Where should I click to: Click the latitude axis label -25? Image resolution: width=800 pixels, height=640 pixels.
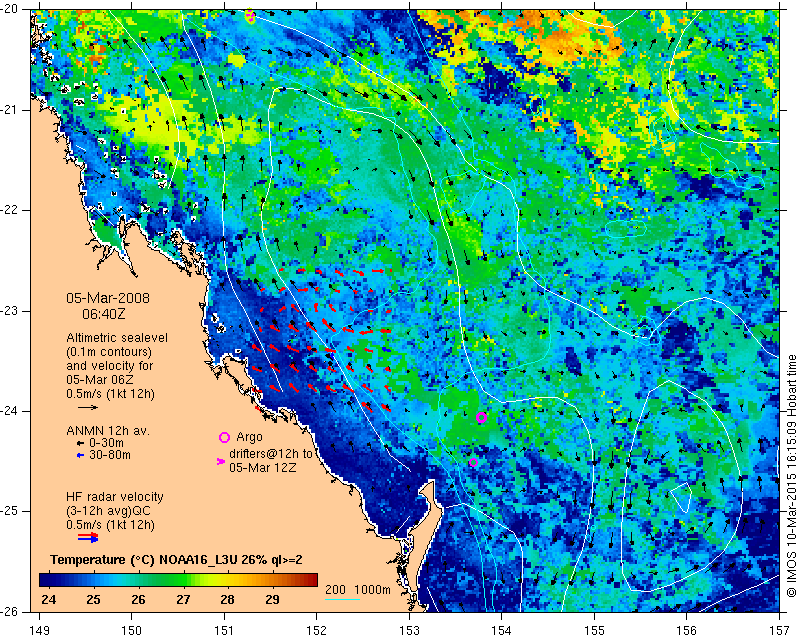pyautogui.click(x=10, y=511)
